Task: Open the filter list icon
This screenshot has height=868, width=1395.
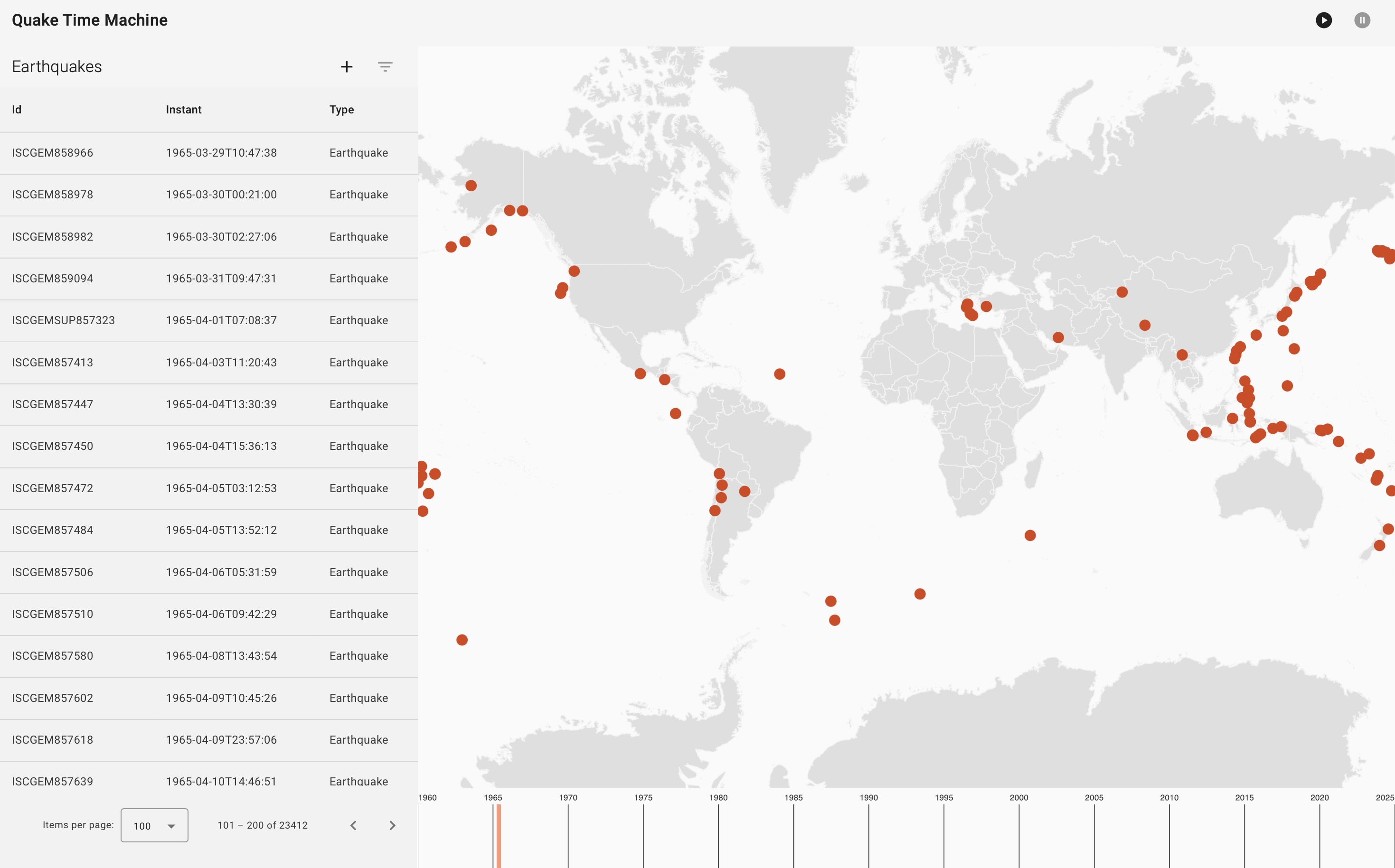Action: pyautogui.click(x=385, y=66)
